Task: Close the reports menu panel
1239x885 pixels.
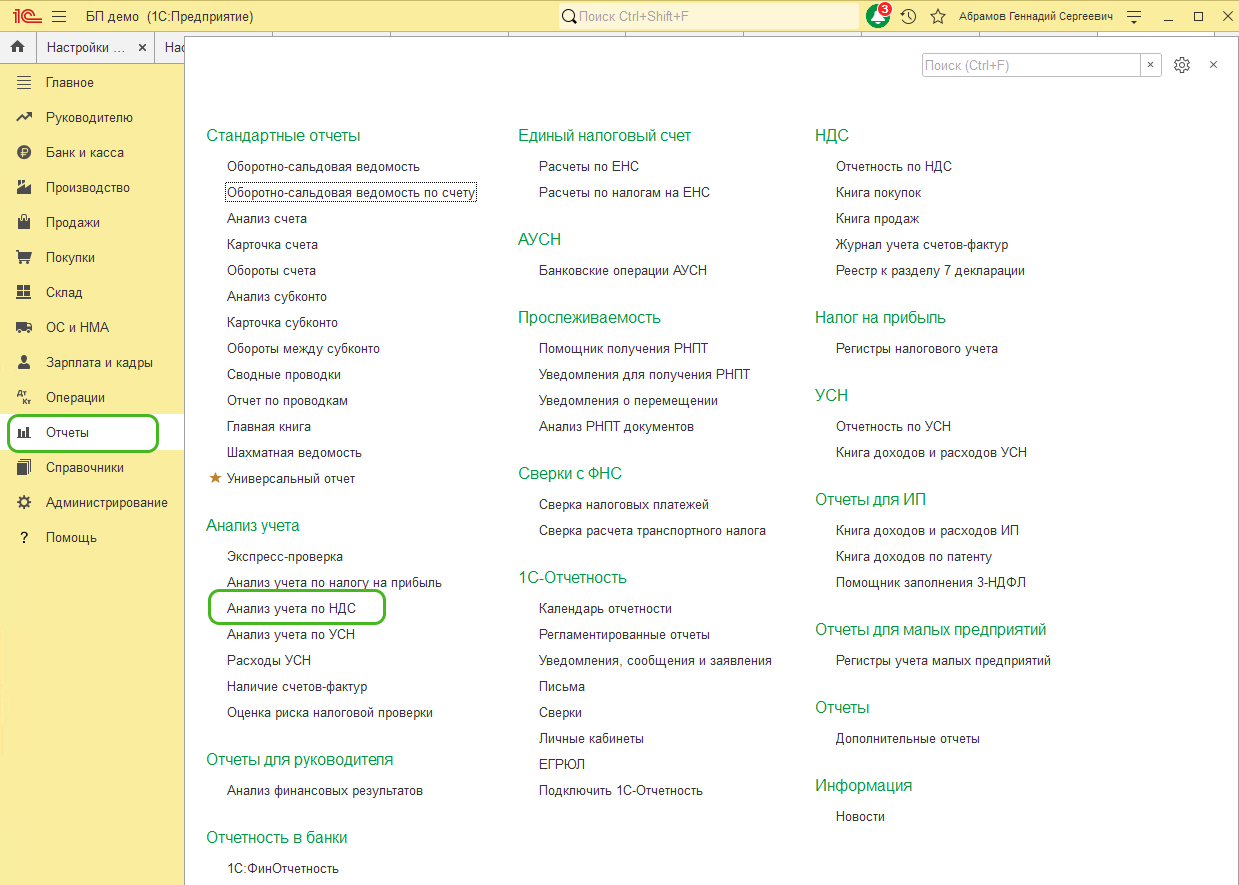Action: [x=1213, y=65]
